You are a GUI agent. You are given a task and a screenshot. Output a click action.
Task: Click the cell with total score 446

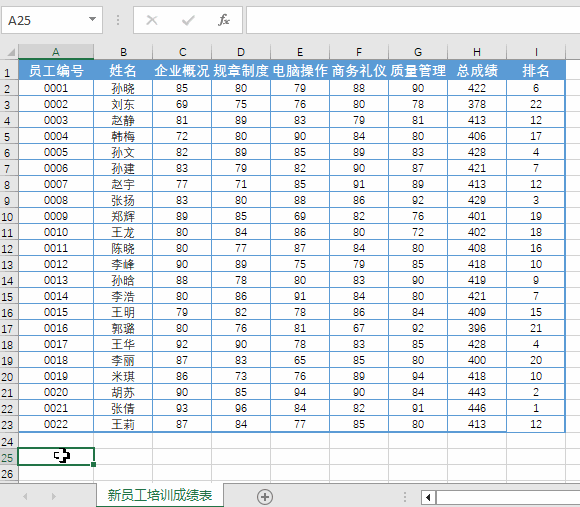point(477,408)
